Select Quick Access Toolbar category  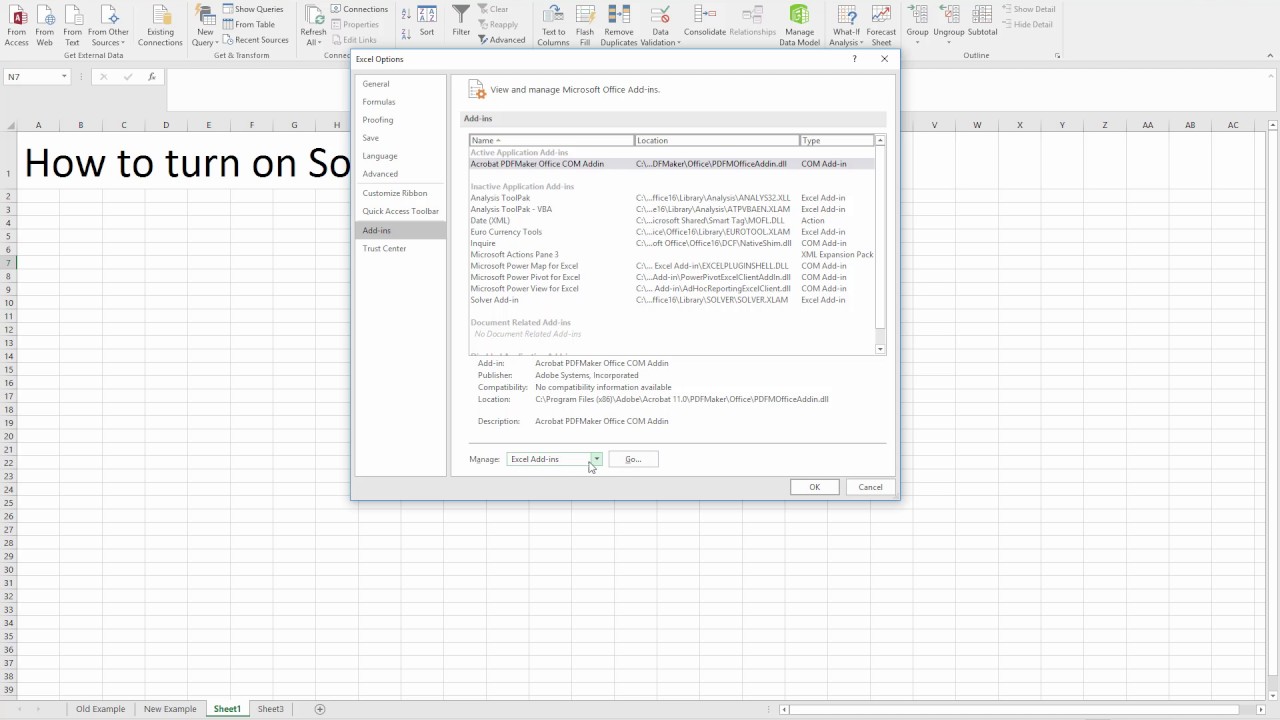[400, 211]
